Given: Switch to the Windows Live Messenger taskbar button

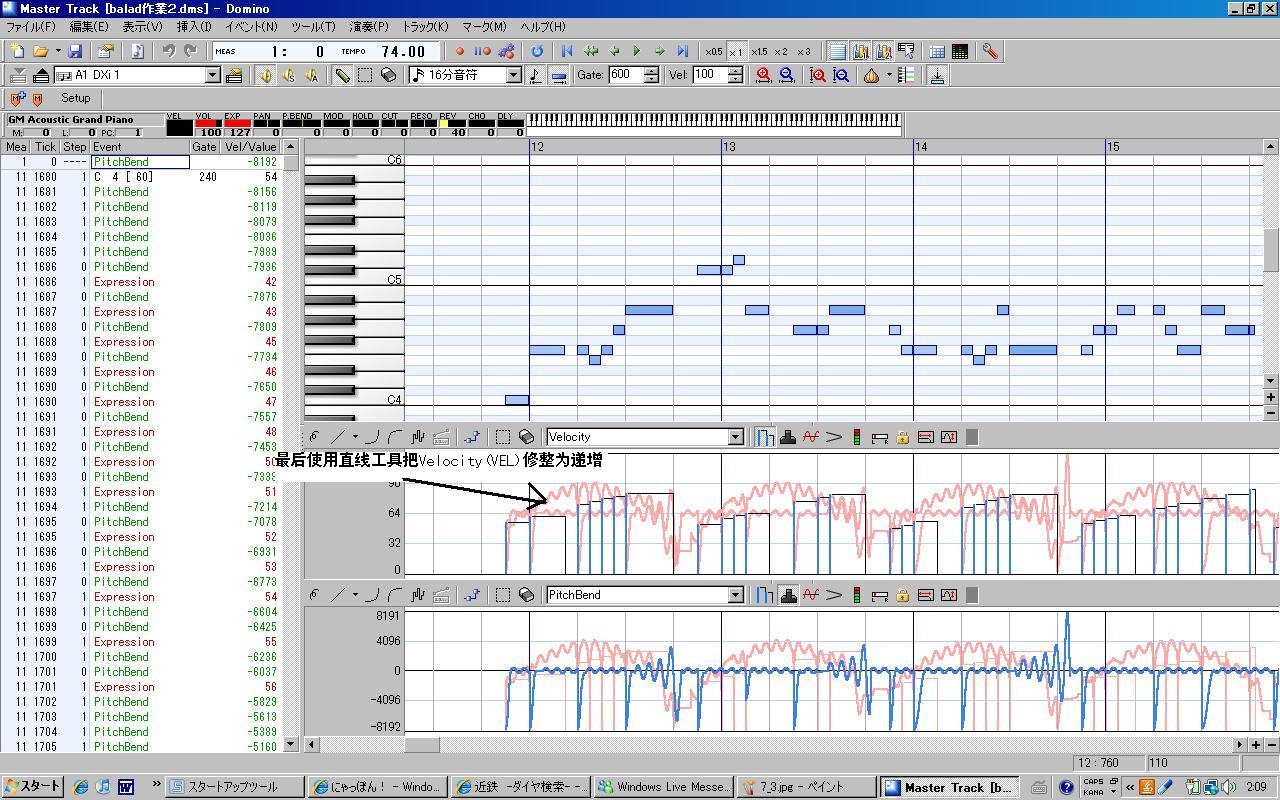Looking at the screenshot, I should coord(664,787).
